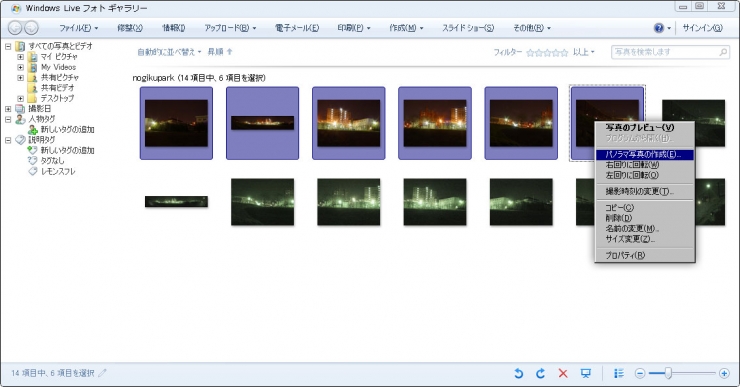Screen dimensions: 740x387
Task: Click the red X delete icon
Action: [x=563, y=373]
